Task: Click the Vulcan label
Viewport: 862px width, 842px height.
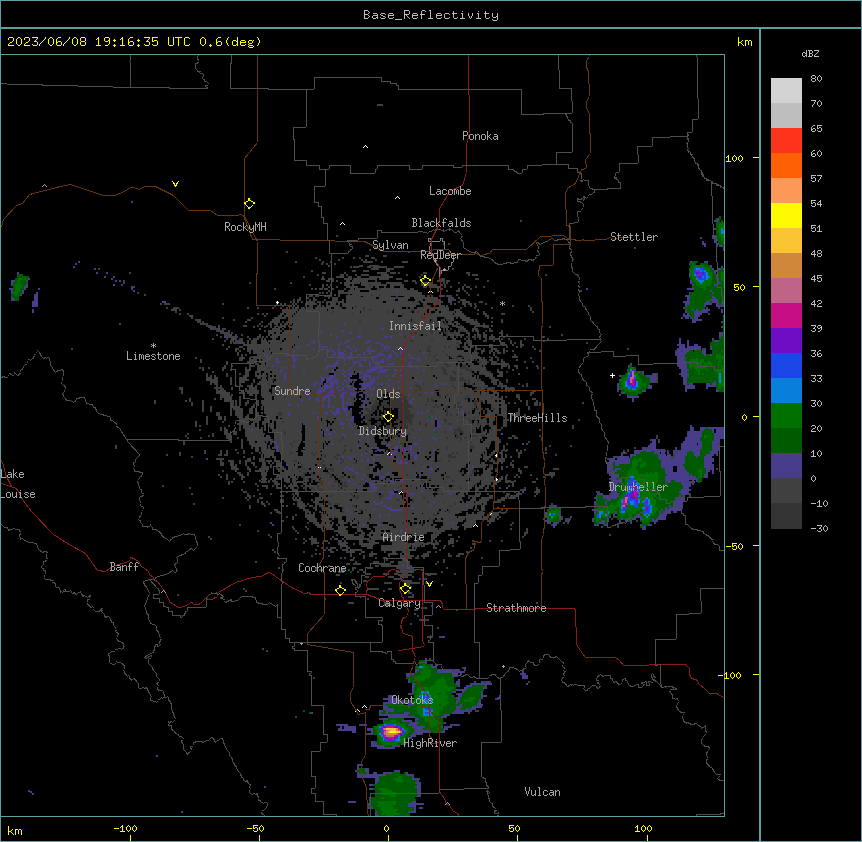Action: [x=542, y=792]
